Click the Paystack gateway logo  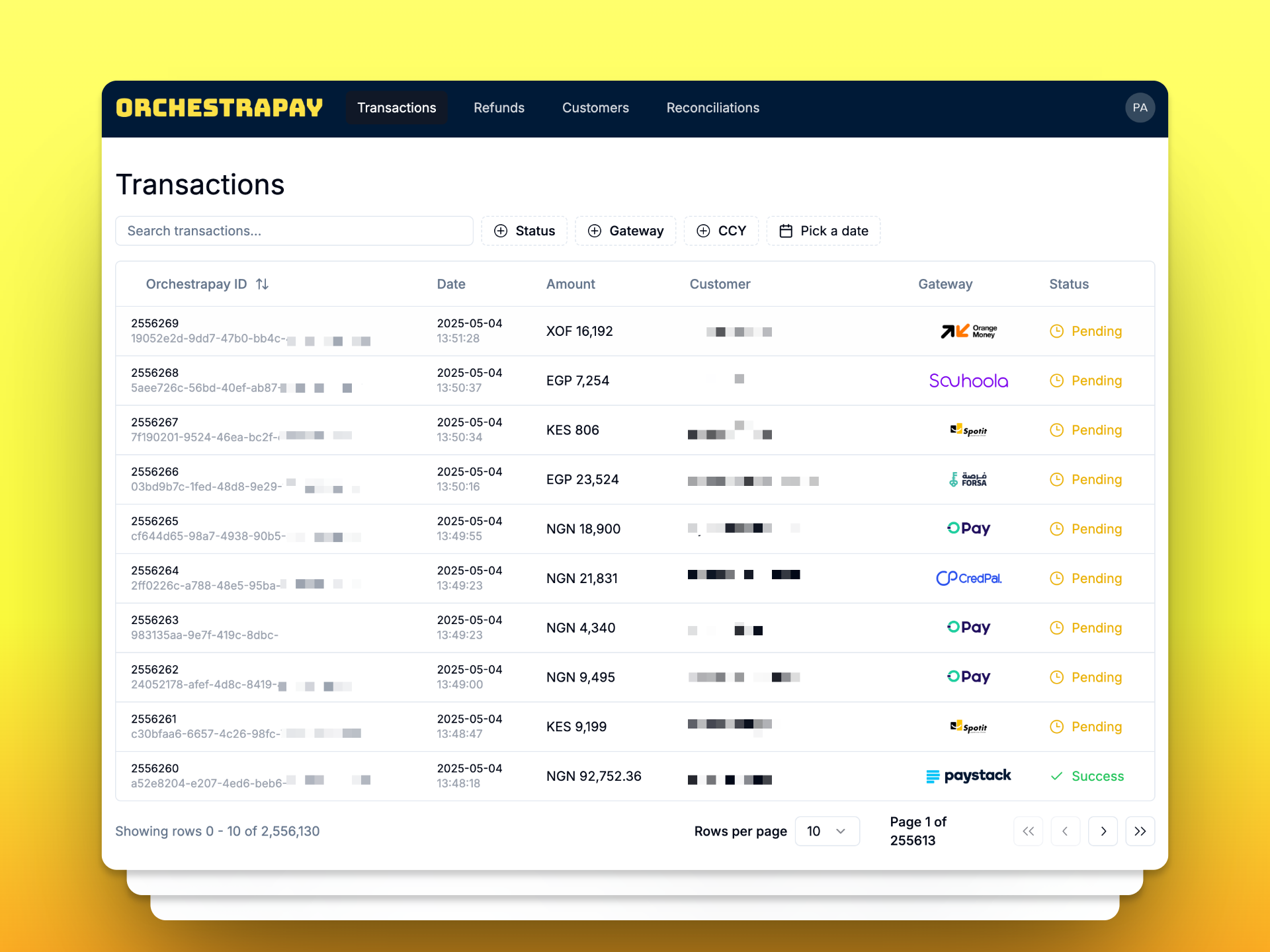click(x=968, y=775)
